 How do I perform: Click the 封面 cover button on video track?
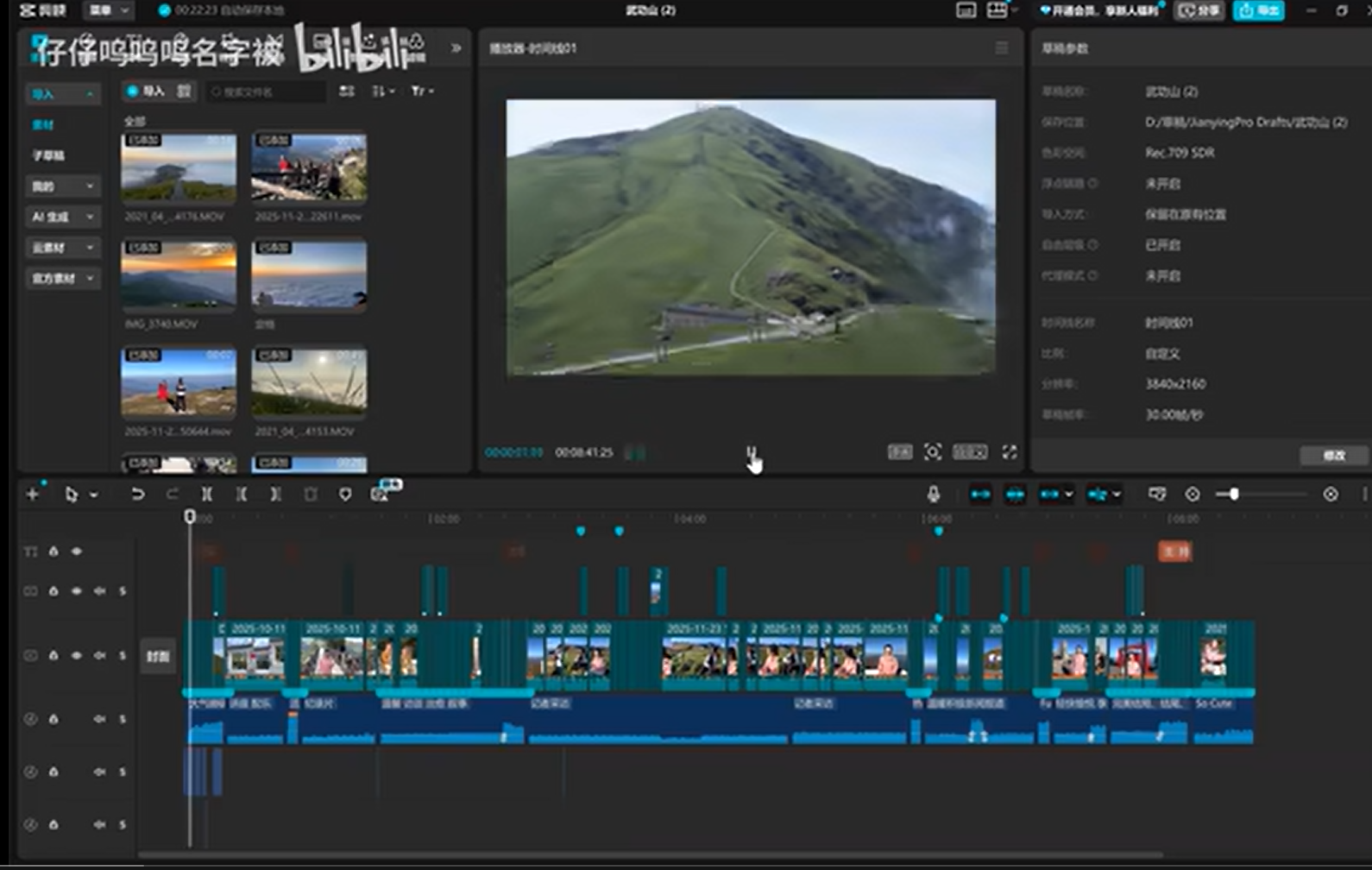coord(158,656)
